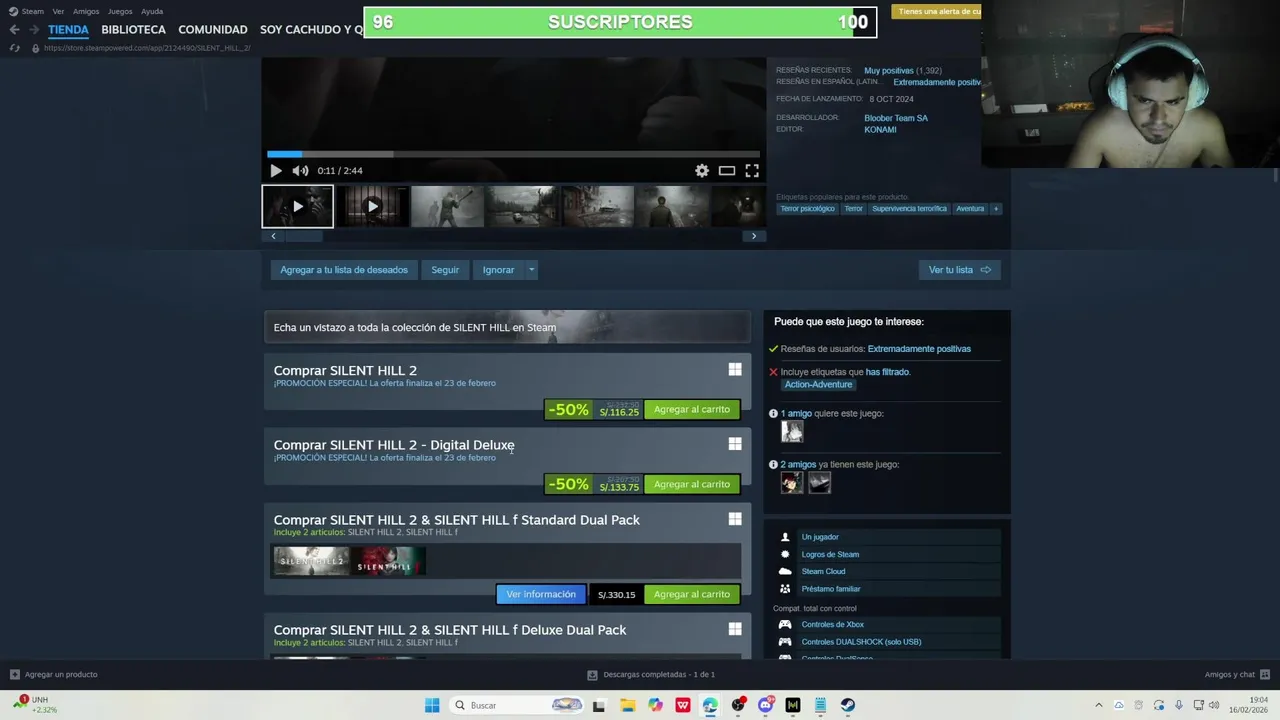Open Descargas completadas downloads status
Viewport: 1280px width, 720px height.
[x=651, y=675]
